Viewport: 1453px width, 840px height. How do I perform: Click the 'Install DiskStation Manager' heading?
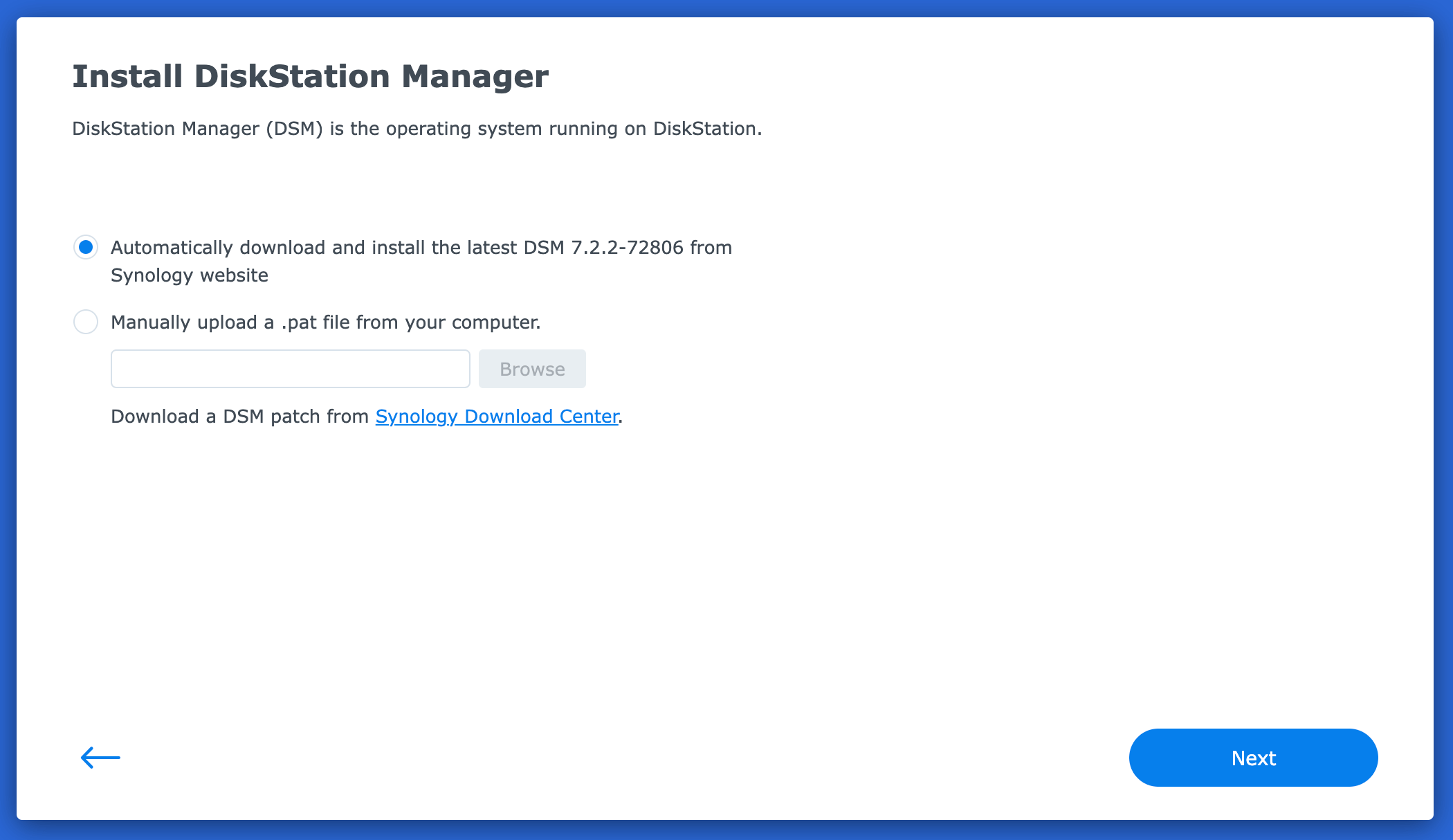point(310,76)
